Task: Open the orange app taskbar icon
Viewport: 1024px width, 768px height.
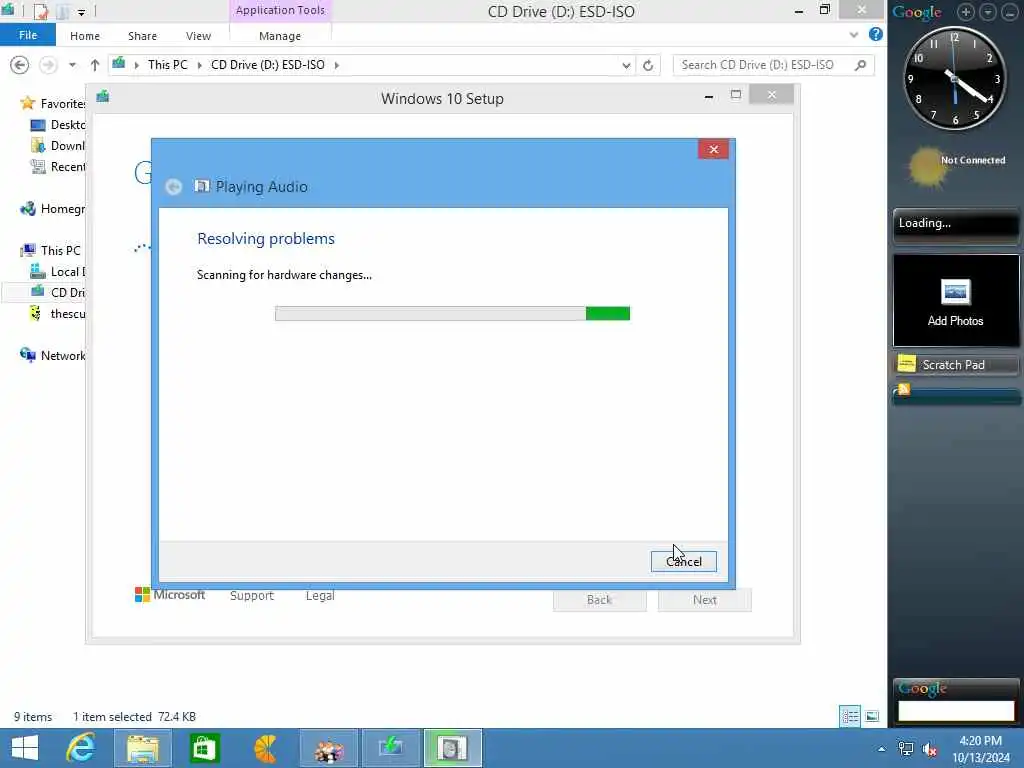Action: [x=266, y=748]
